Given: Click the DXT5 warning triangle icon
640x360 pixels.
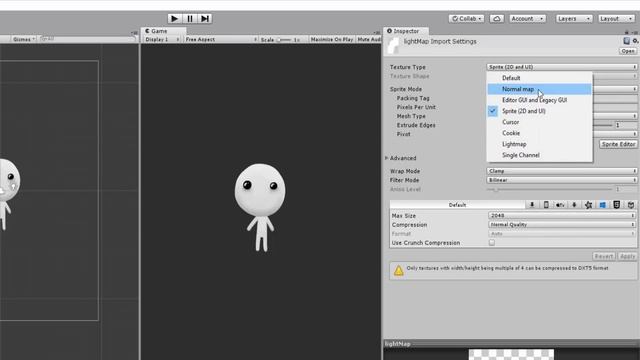Looking at the screenshot, I should coord(398,270).
